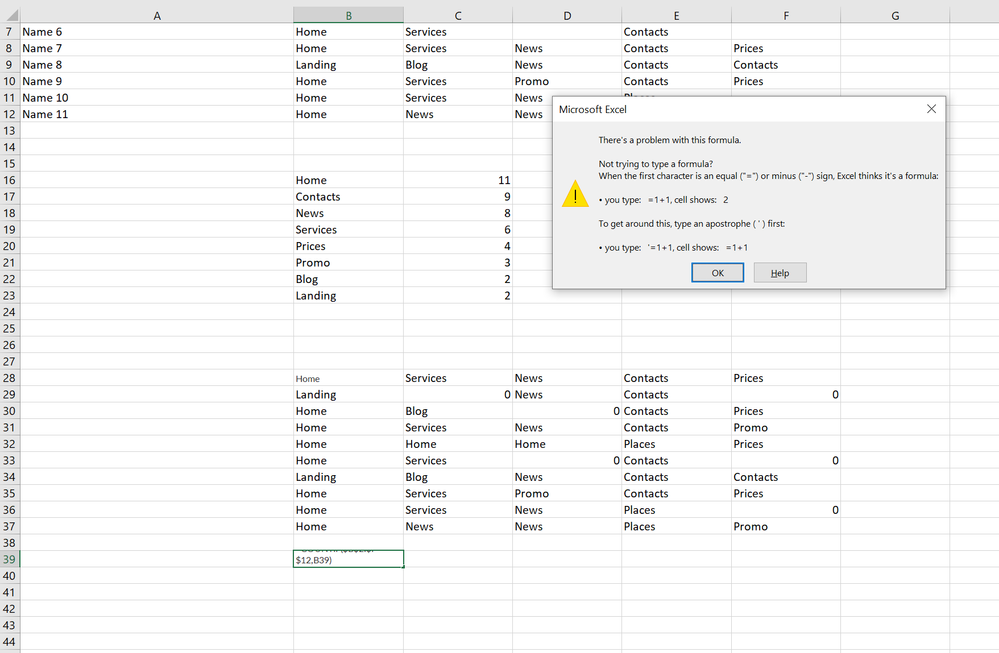Screen dimensions: 999x653
Task: Select Blog cell in row 30
Action: pyautogui.click(x=458, y=412)
